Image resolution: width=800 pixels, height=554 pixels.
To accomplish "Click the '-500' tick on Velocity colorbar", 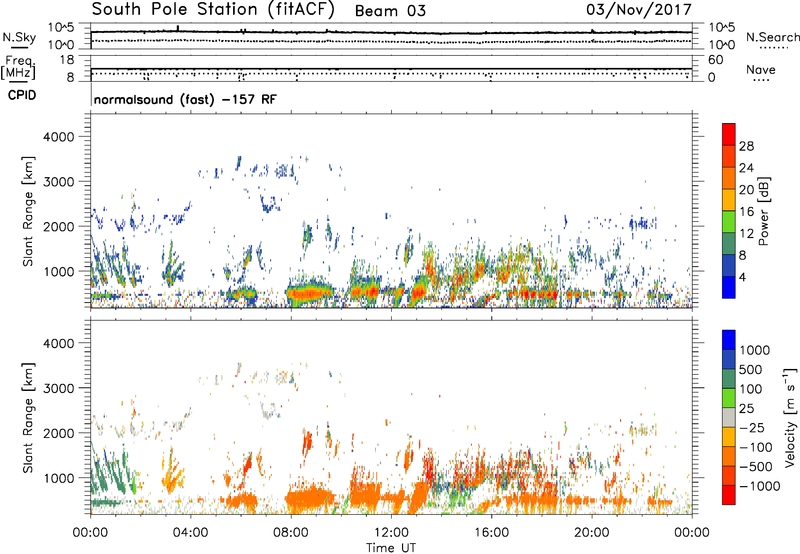I will click(756, 466).
